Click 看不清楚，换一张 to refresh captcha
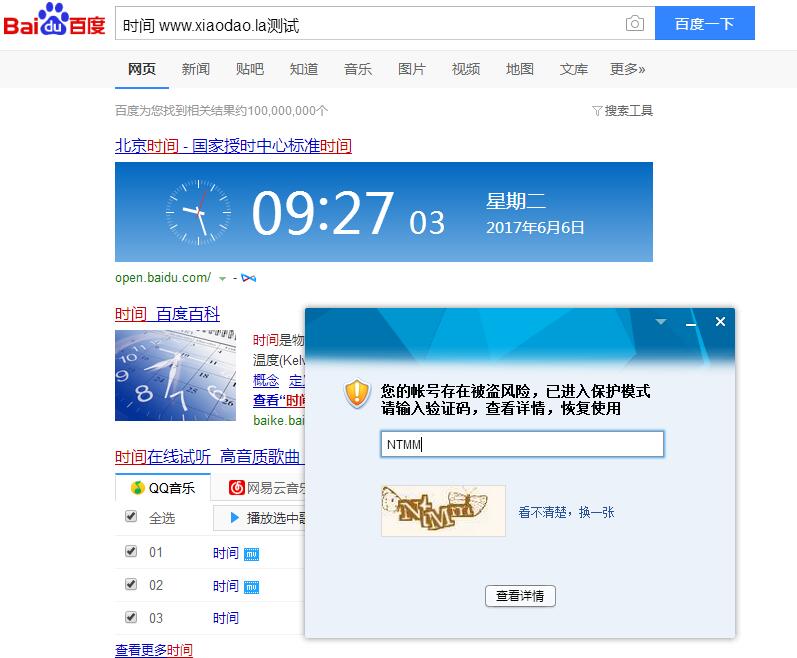This screenshot has height=658, width=797. (566, 512)
